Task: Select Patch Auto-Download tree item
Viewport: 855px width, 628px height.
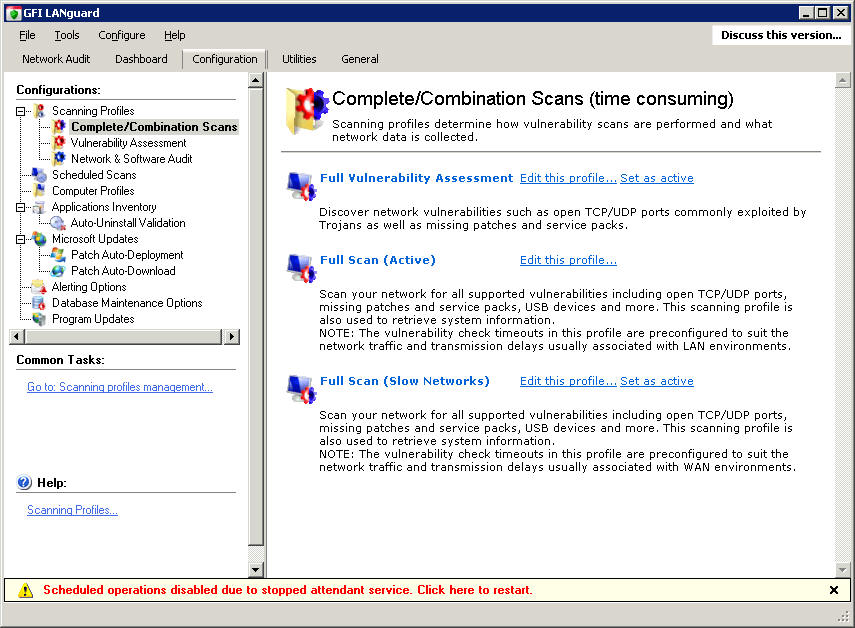Action: [123, 271]
